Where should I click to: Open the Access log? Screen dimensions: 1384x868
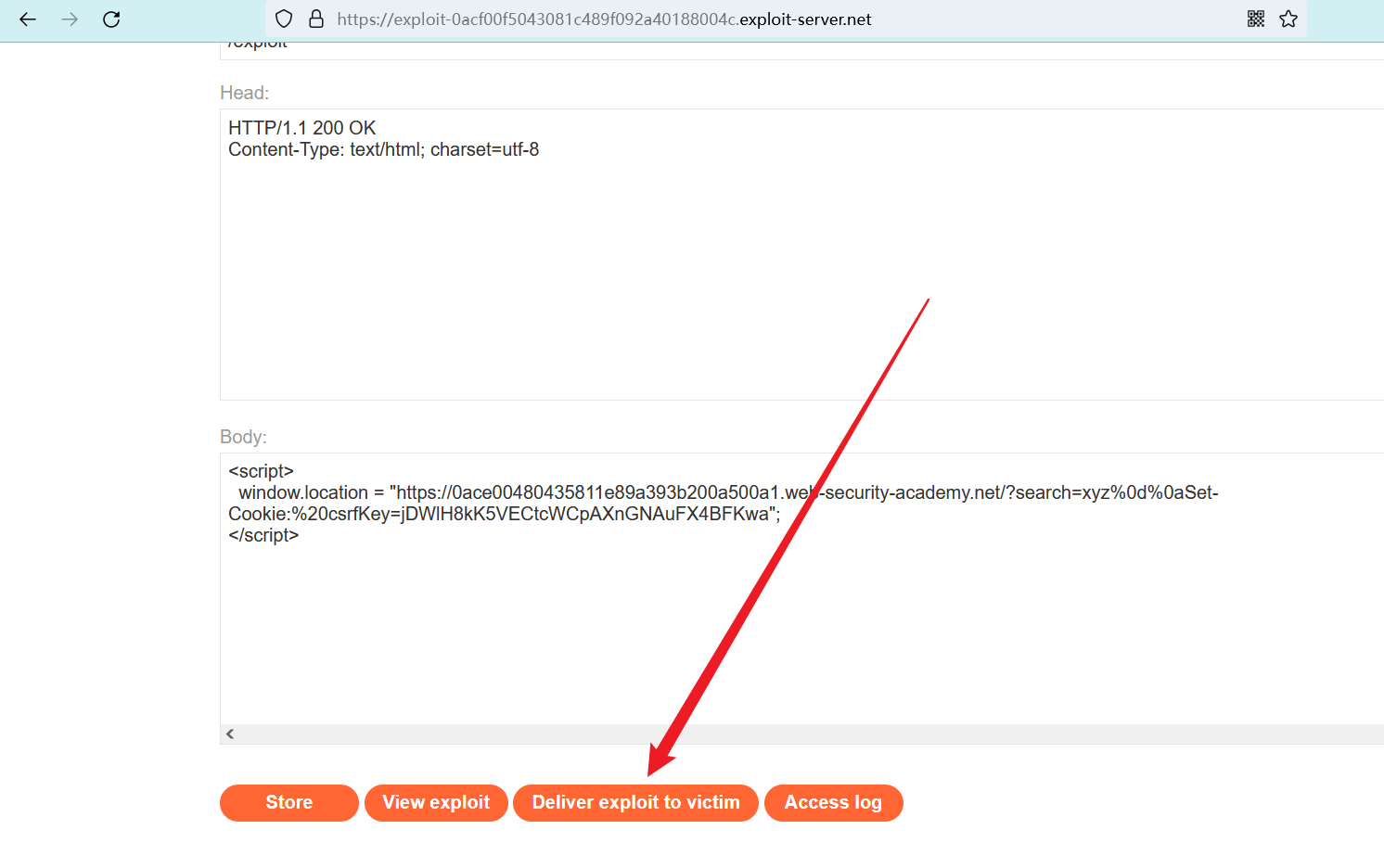tap(833, 803)
